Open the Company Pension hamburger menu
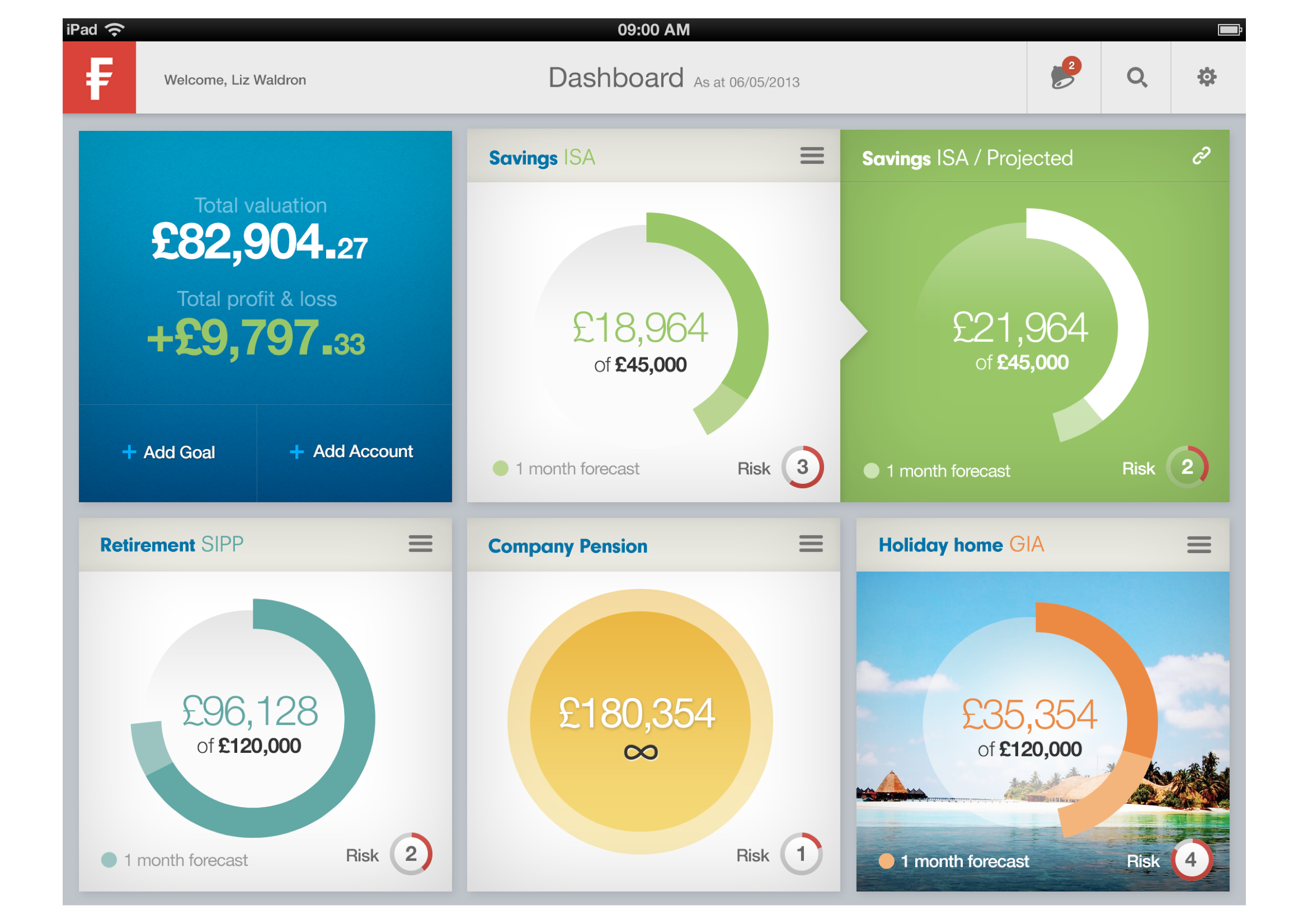1308x924 pixels. tap(811, 544)
